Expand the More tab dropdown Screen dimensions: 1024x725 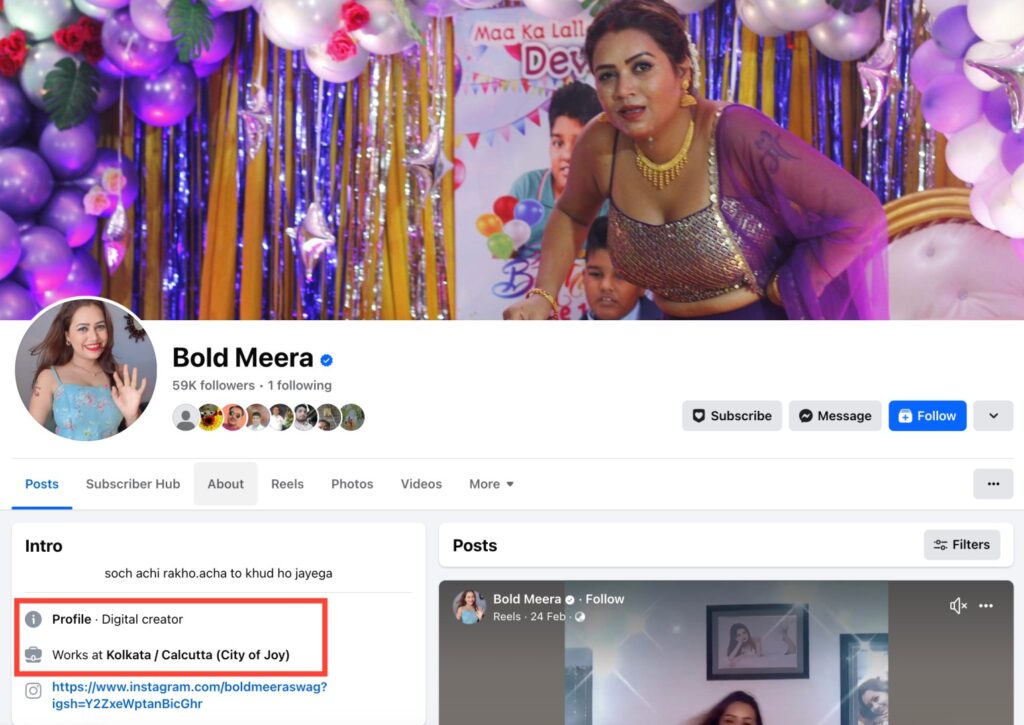coord(491,484)
